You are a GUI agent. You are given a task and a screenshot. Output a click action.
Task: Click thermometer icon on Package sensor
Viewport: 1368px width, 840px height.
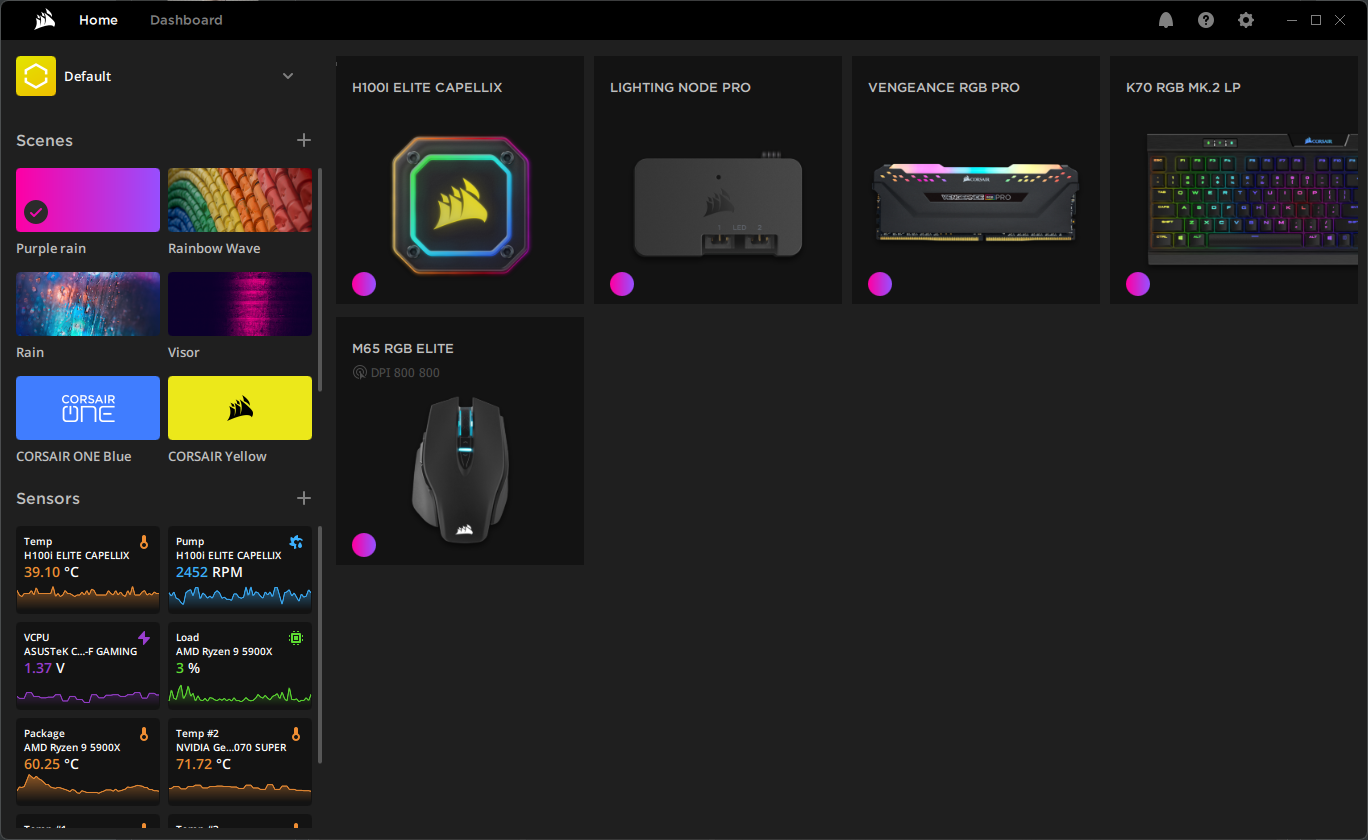click(144, 734)
